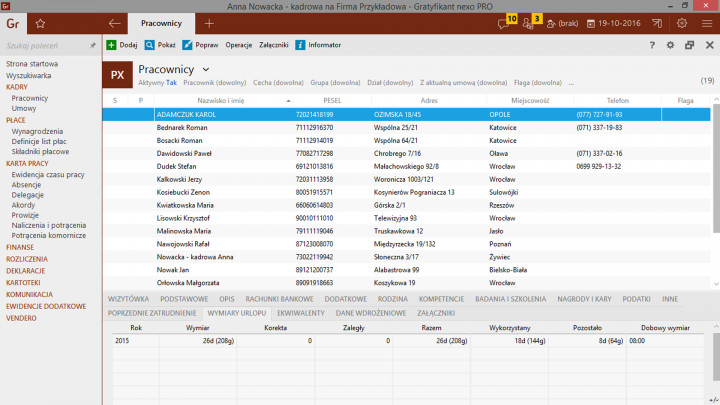720x405 pixels.
Task: Click the green Dodaj add icon
Action: 111,45
